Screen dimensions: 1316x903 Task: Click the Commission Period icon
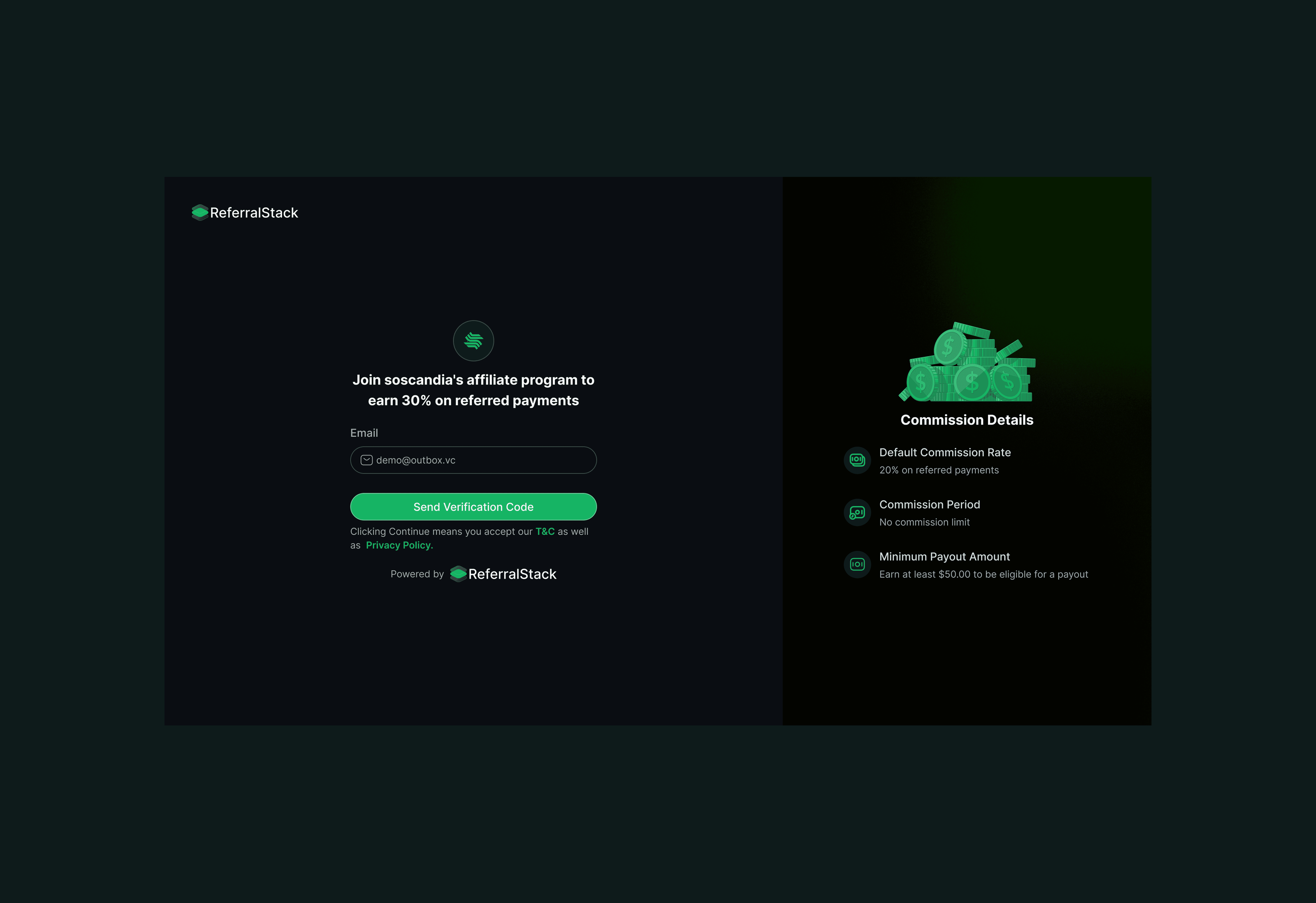click(x=857, y=512)
